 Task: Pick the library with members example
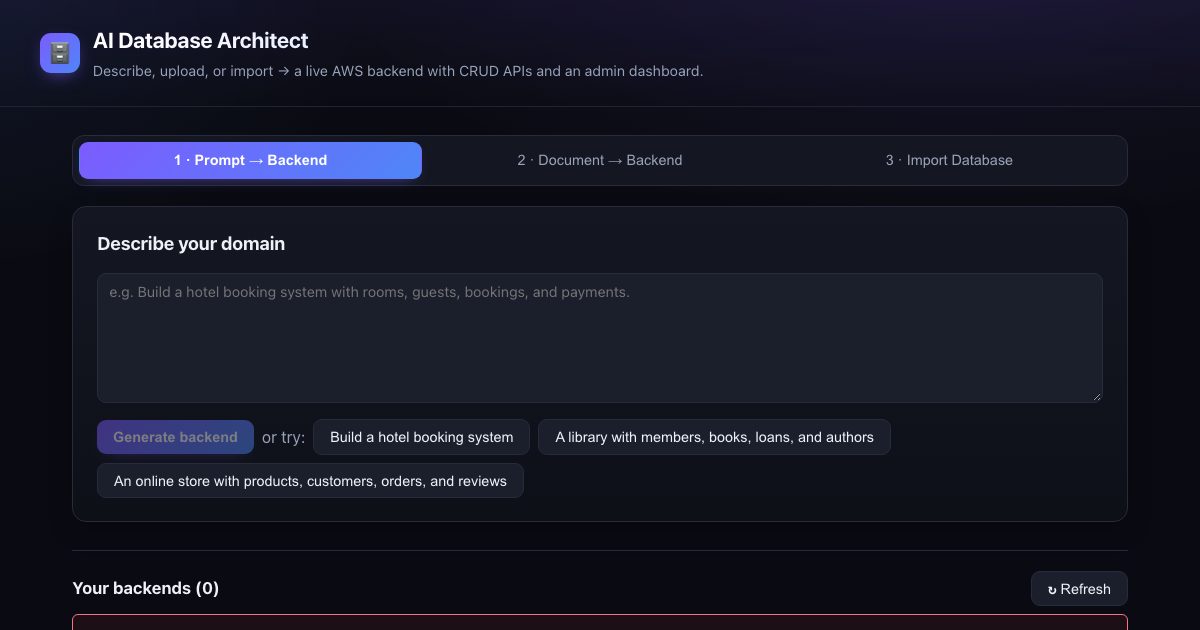pyautogui.click(x=714, y=437)
